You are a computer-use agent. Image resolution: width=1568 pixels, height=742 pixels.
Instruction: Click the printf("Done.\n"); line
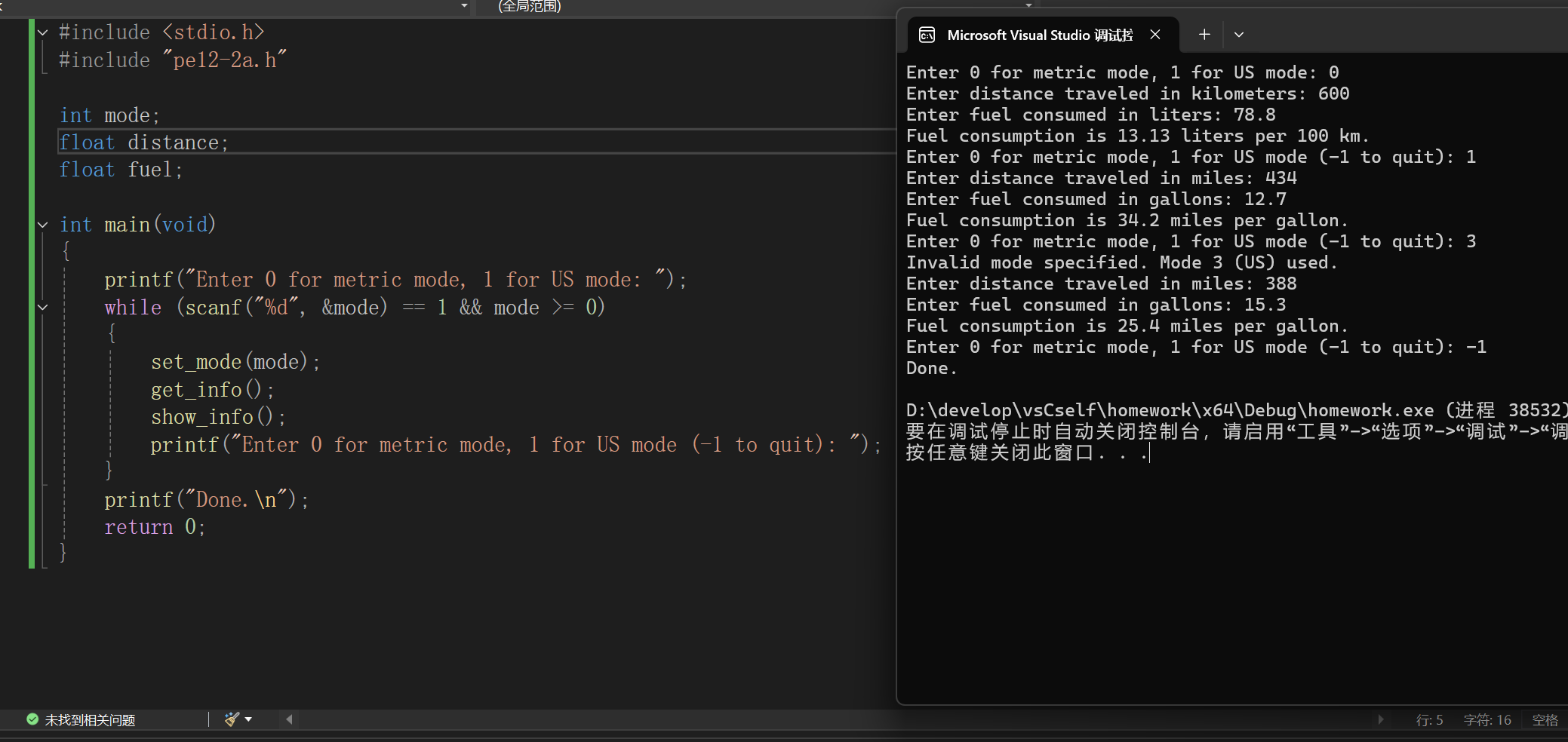click(207, 500)
